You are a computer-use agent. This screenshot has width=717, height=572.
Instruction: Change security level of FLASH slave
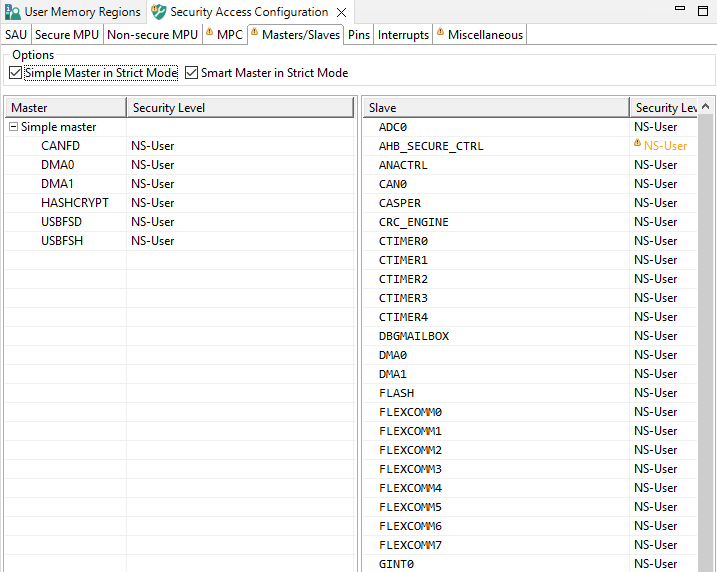pyautogui.click(x=655, y=393)
